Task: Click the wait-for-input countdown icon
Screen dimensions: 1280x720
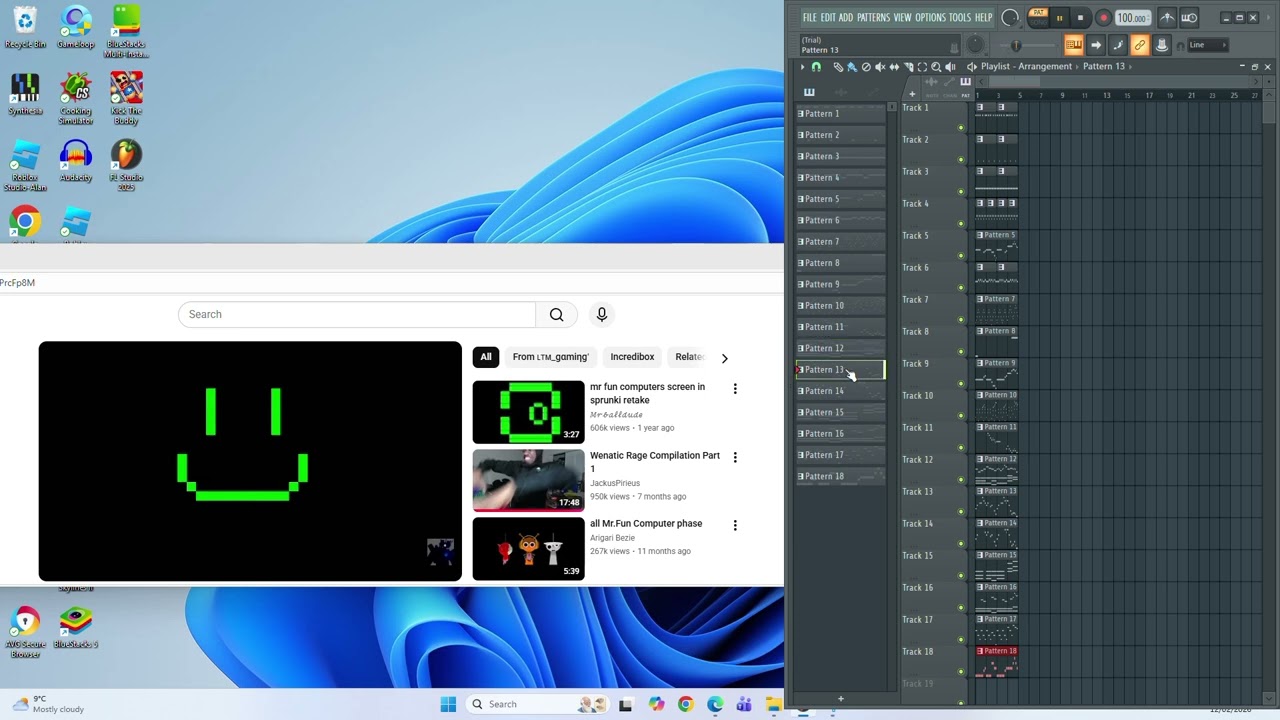Action: click(1189, 18)
